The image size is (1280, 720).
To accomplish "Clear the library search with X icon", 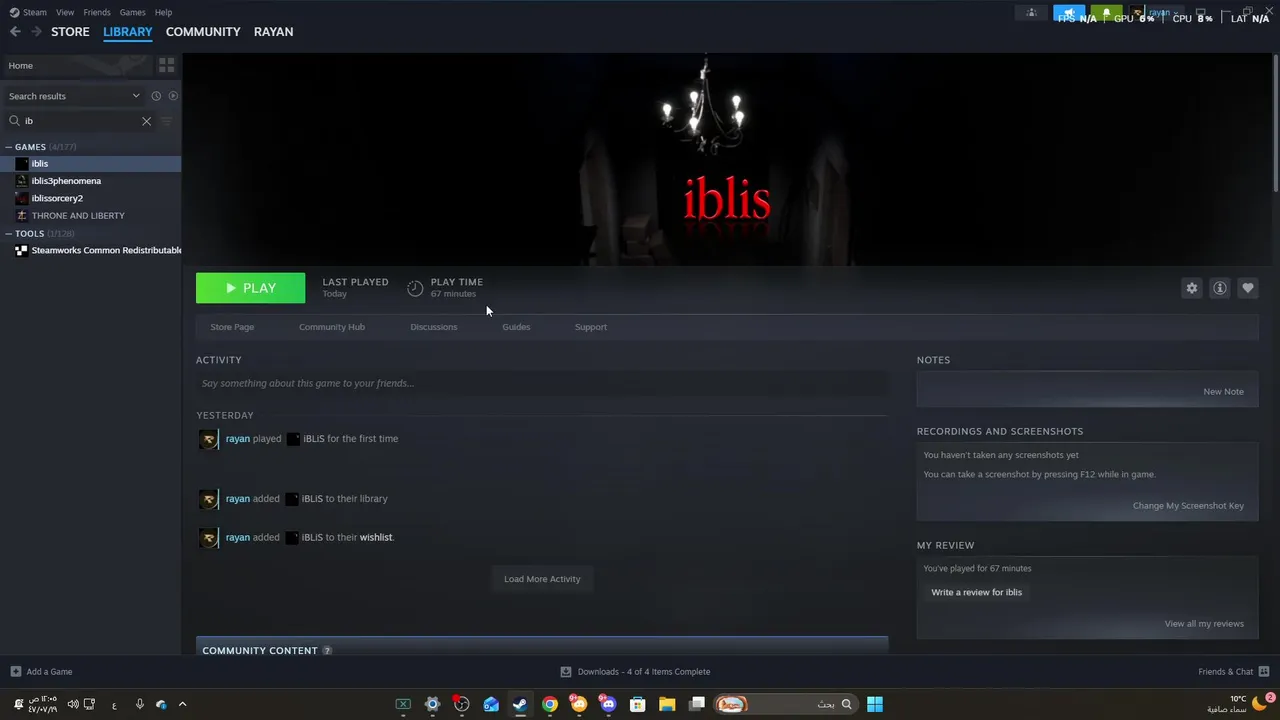I will point(146,121).
